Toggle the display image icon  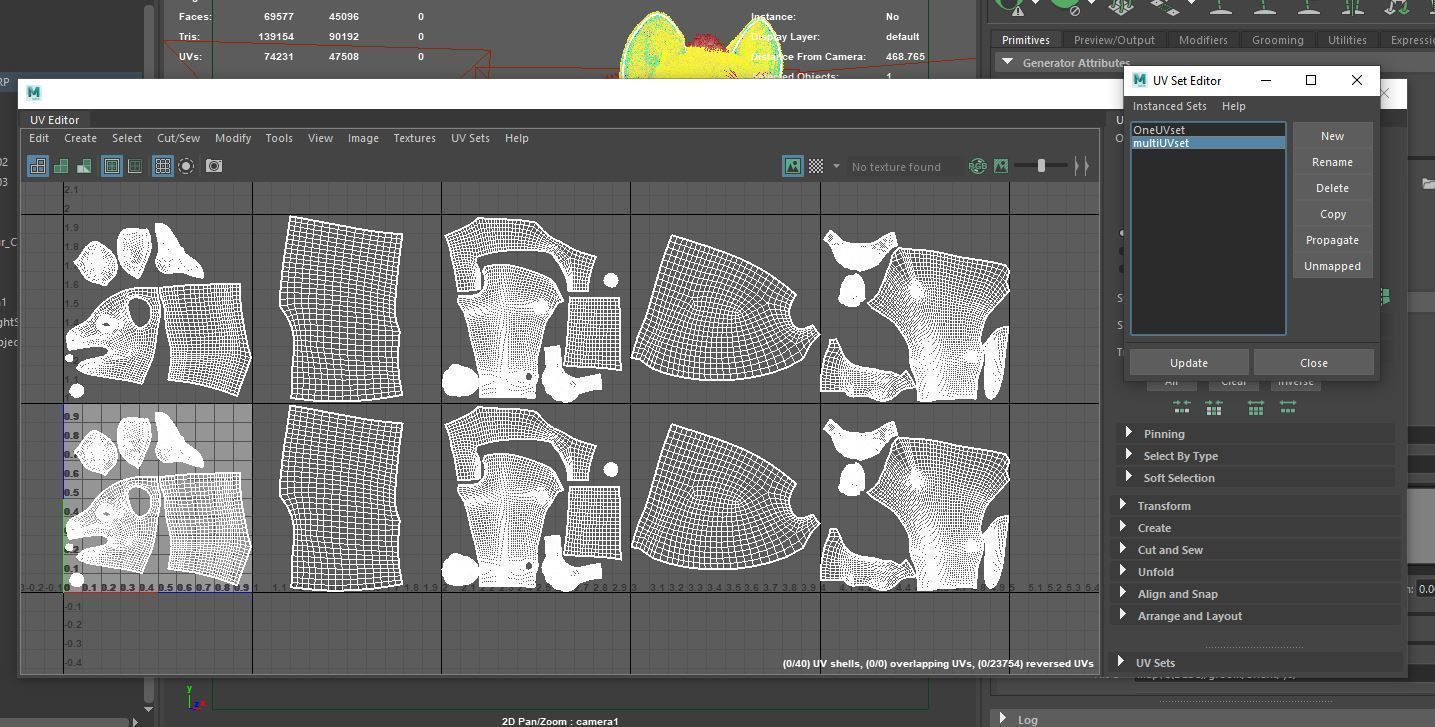793,166
